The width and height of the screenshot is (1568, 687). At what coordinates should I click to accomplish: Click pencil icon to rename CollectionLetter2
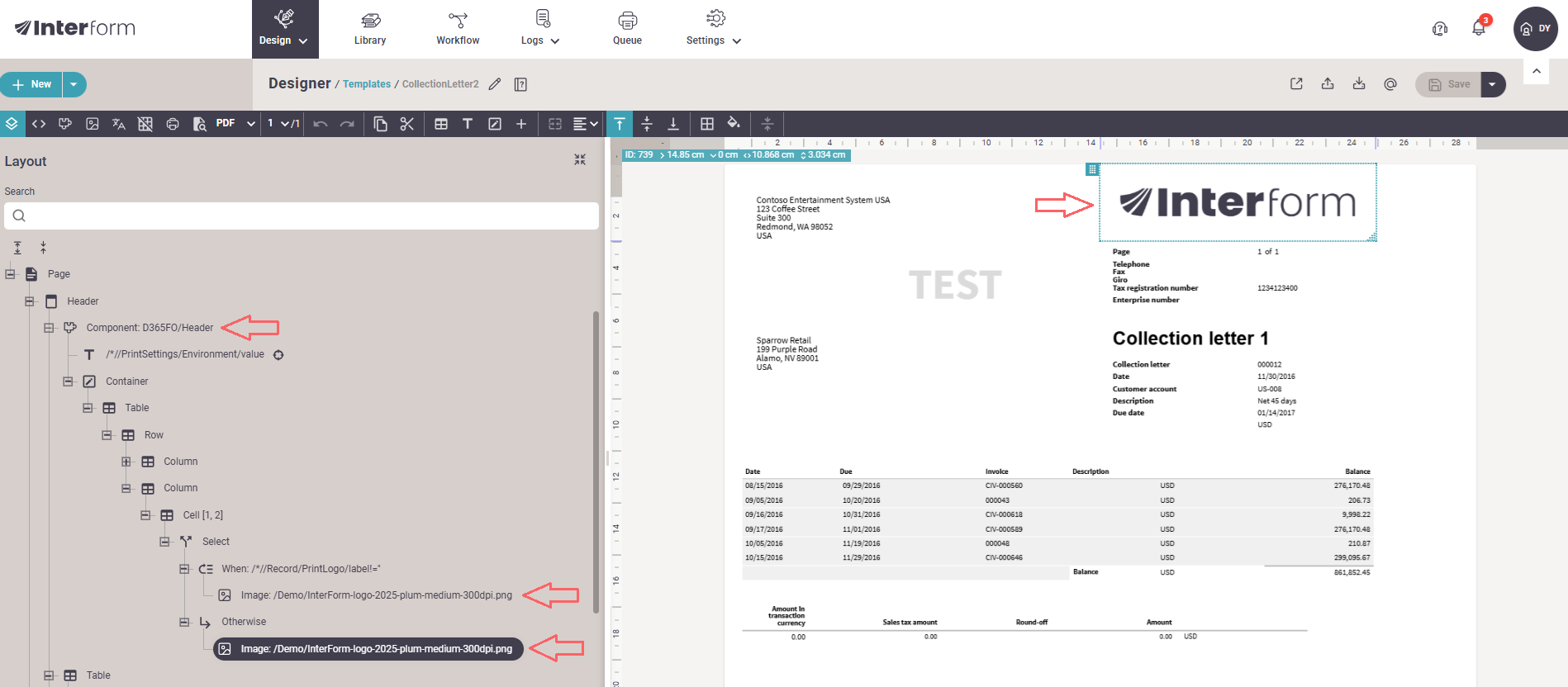coord(495,84)
